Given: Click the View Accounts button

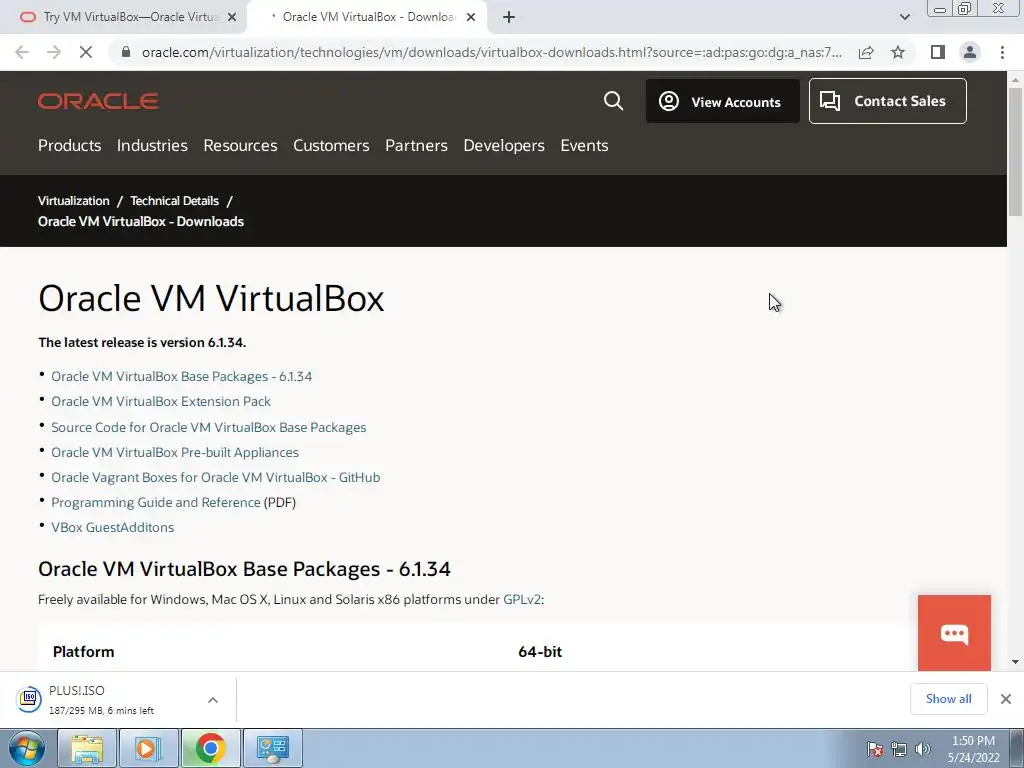Looking at the screenshot, I should point(722,101).
